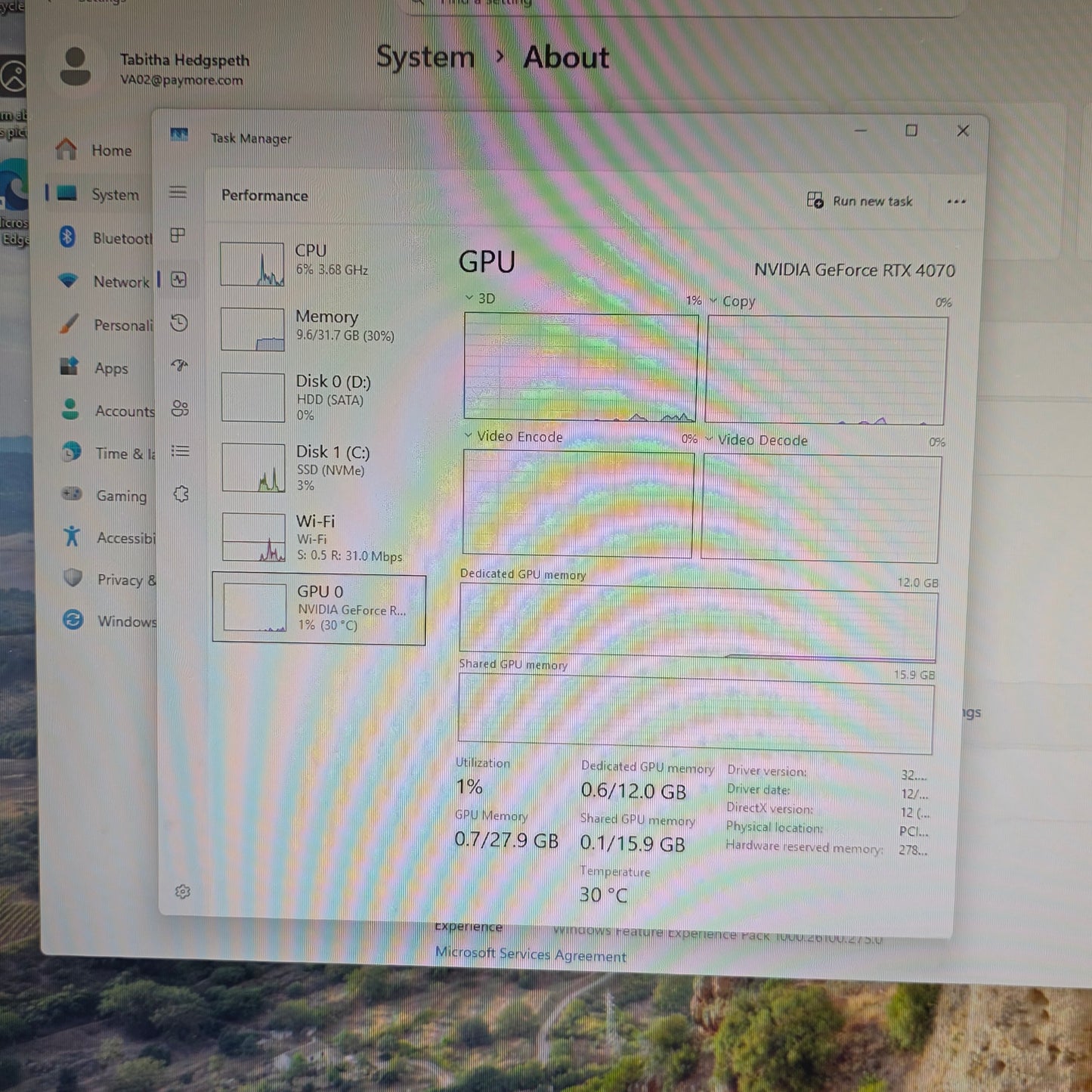Select Memory in the performance list
This screenshot has height=1092, width=1092.
pyautogui.click(x=317, y=326)
